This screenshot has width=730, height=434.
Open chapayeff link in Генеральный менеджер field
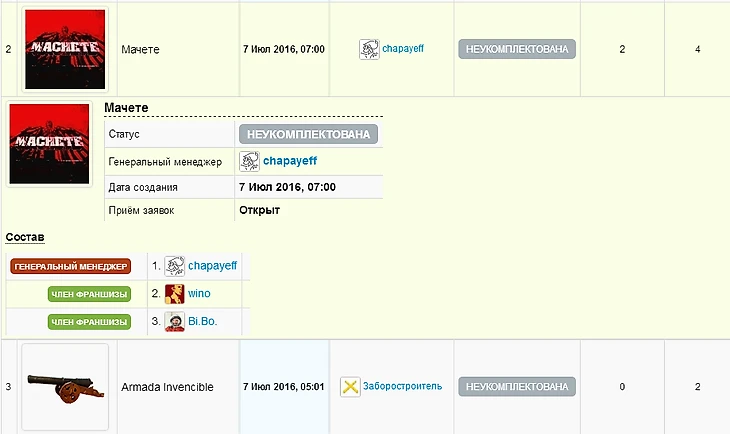pyautogui.click(x=290, y=161)
